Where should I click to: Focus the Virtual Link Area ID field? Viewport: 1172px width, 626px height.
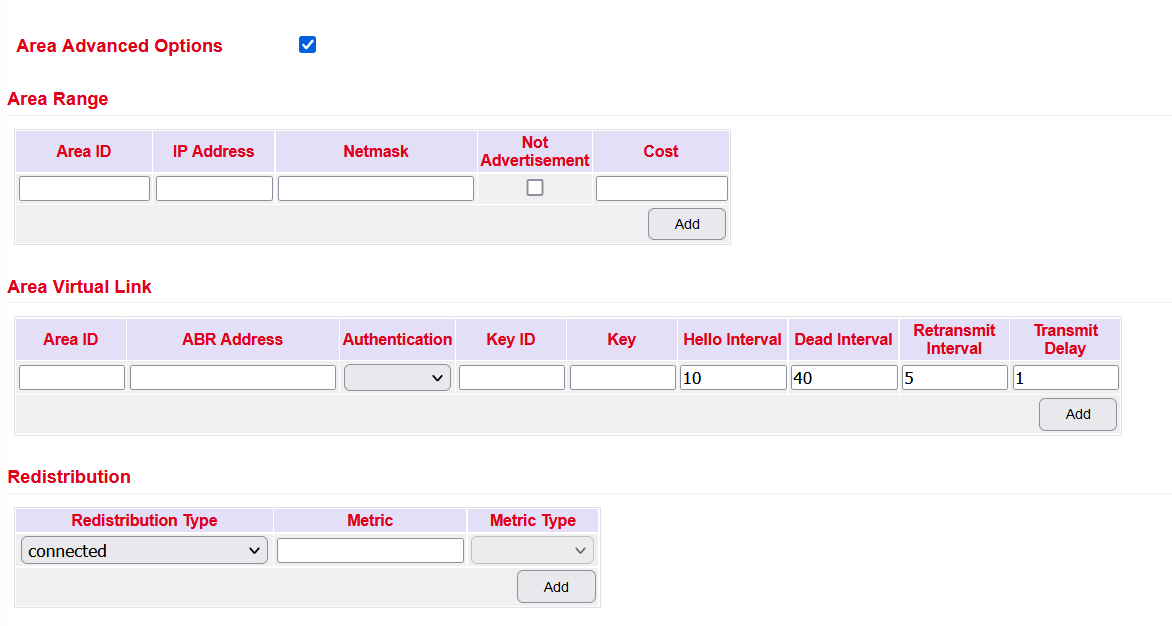point(72,377)
